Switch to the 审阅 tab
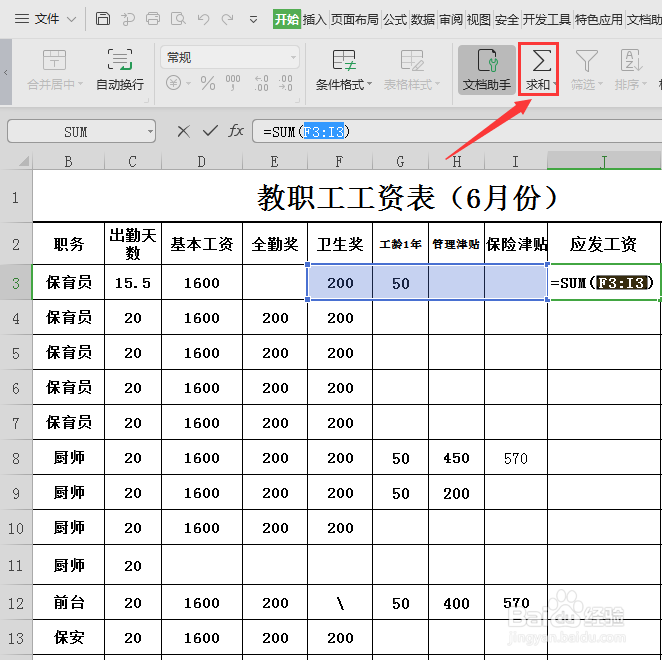Screen dimensions: 662x660 (451, 19)
